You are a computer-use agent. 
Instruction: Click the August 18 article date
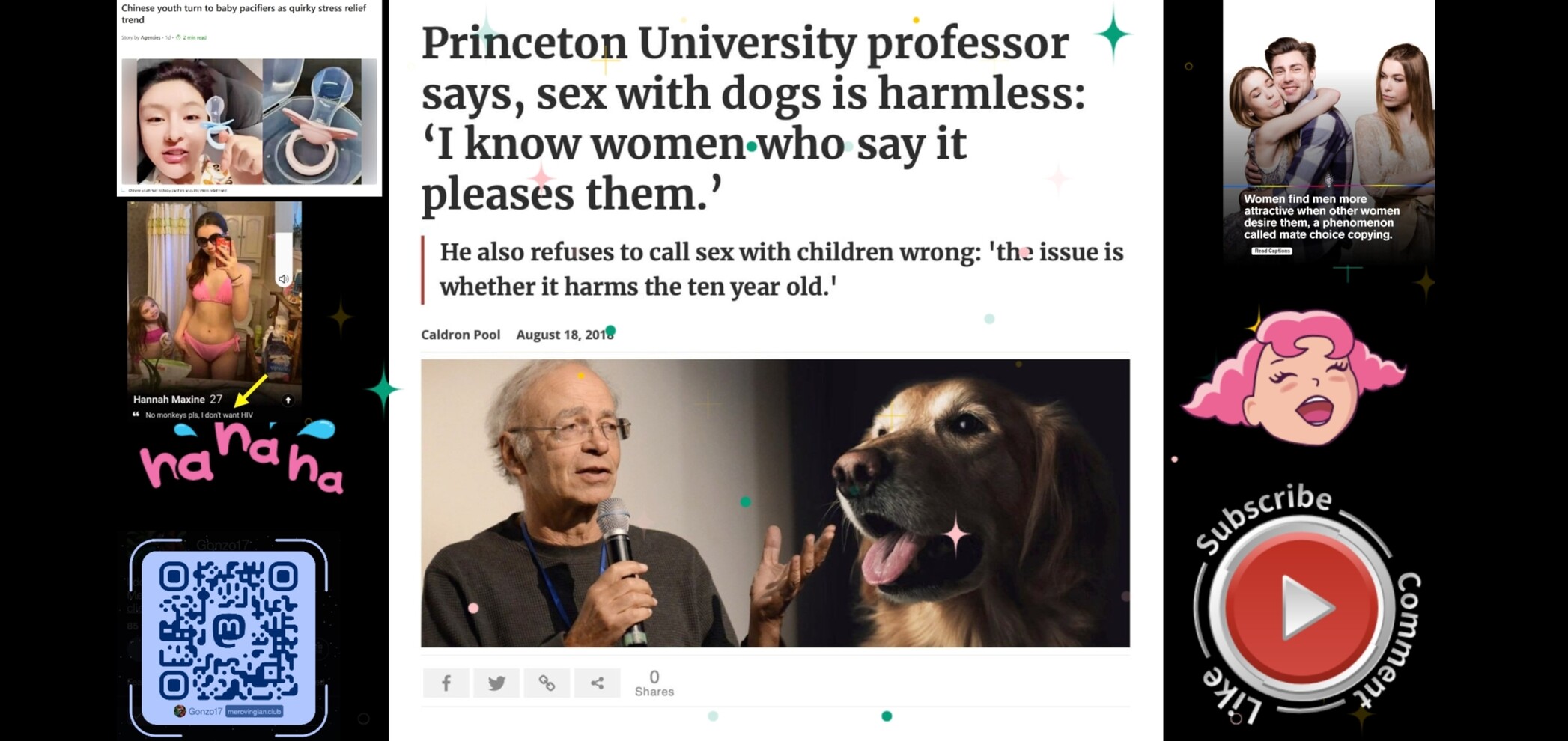tap(565, 335)
